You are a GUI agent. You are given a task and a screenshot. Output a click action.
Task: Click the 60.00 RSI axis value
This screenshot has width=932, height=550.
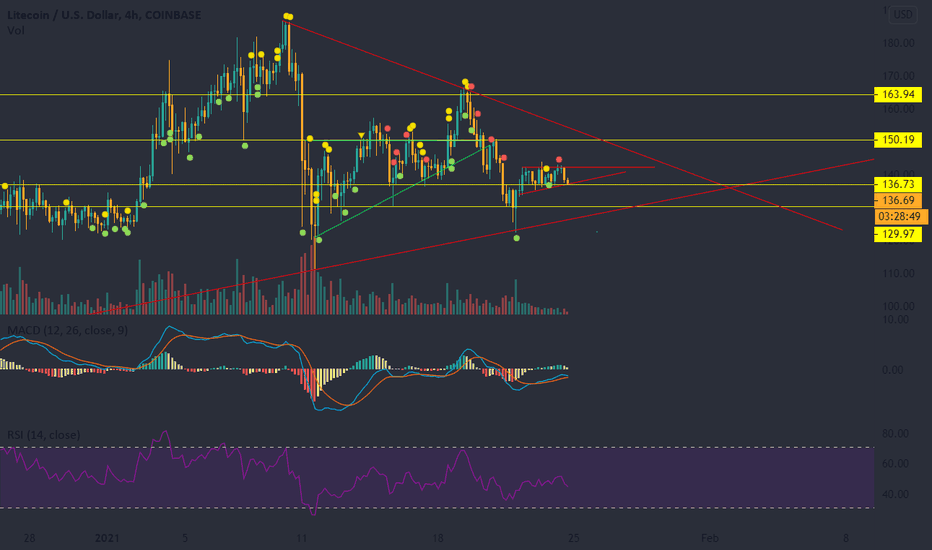coord(895,463)
